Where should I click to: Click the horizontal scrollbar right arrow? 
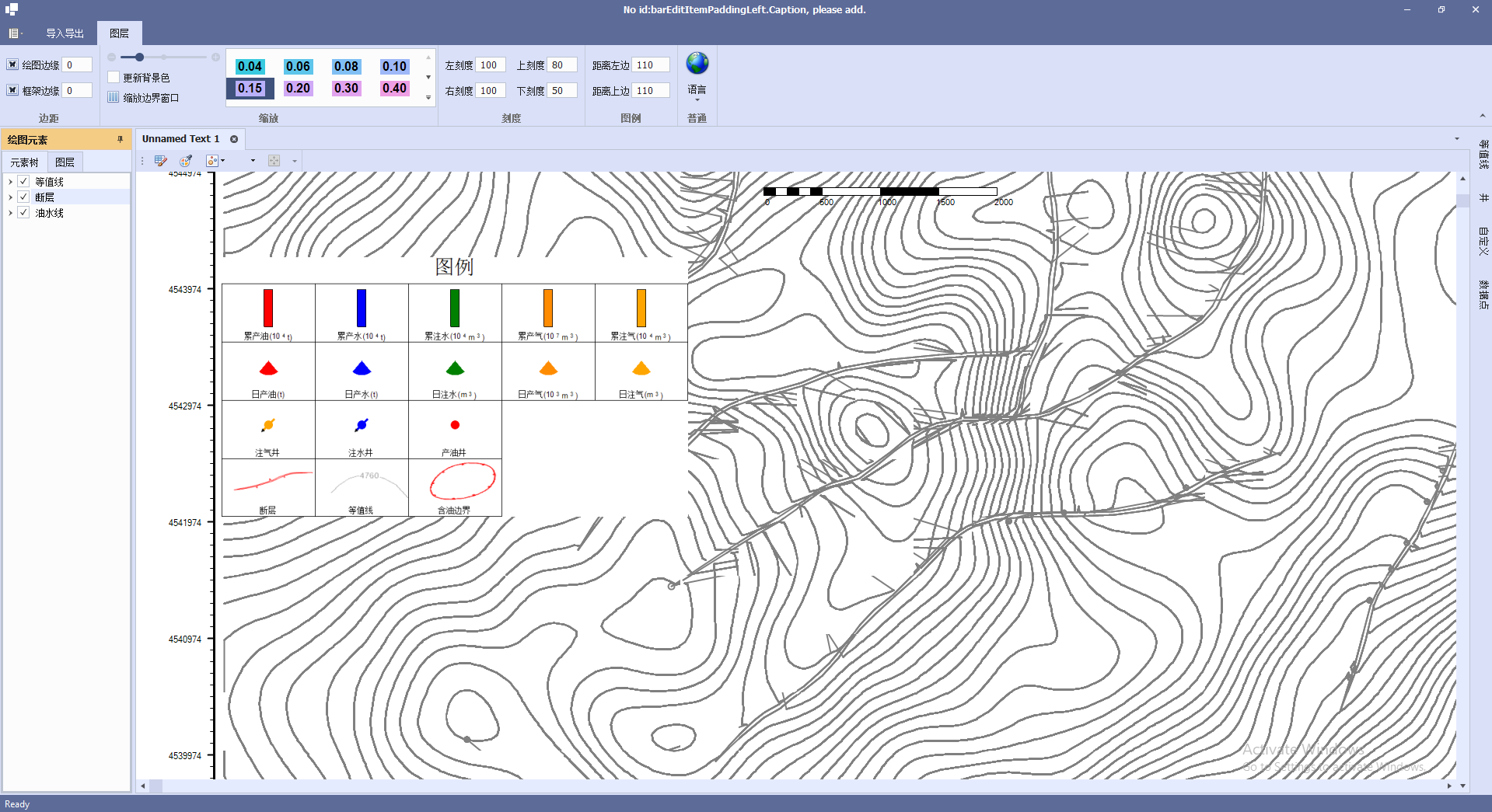(1449, 786)
